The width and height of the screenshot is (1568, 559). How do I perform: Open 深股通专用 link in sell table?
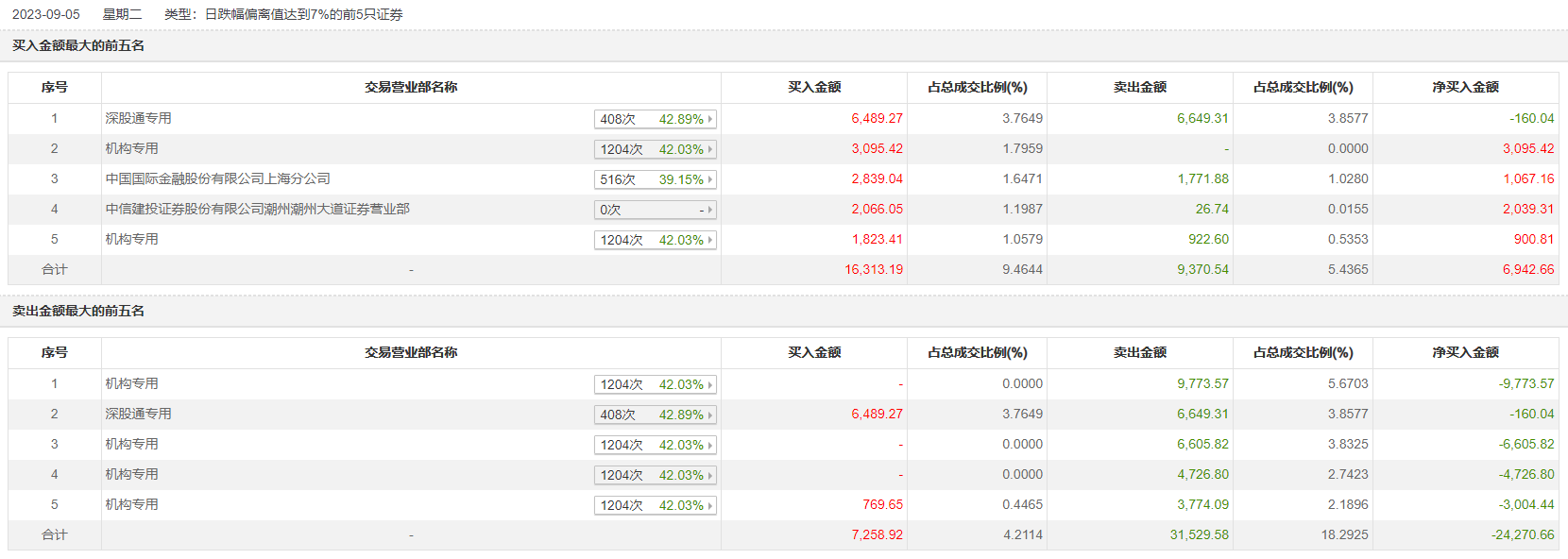138,414
